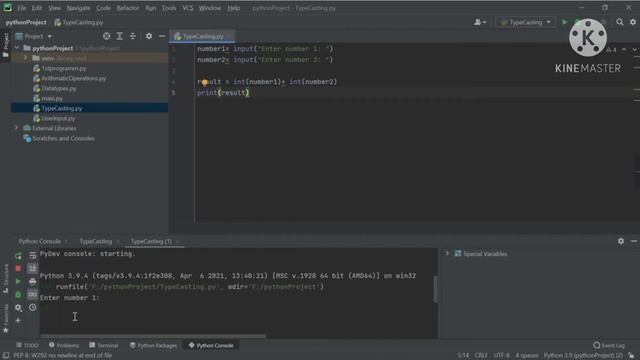Click green Execute current statement icon

[x=18, y=281]
